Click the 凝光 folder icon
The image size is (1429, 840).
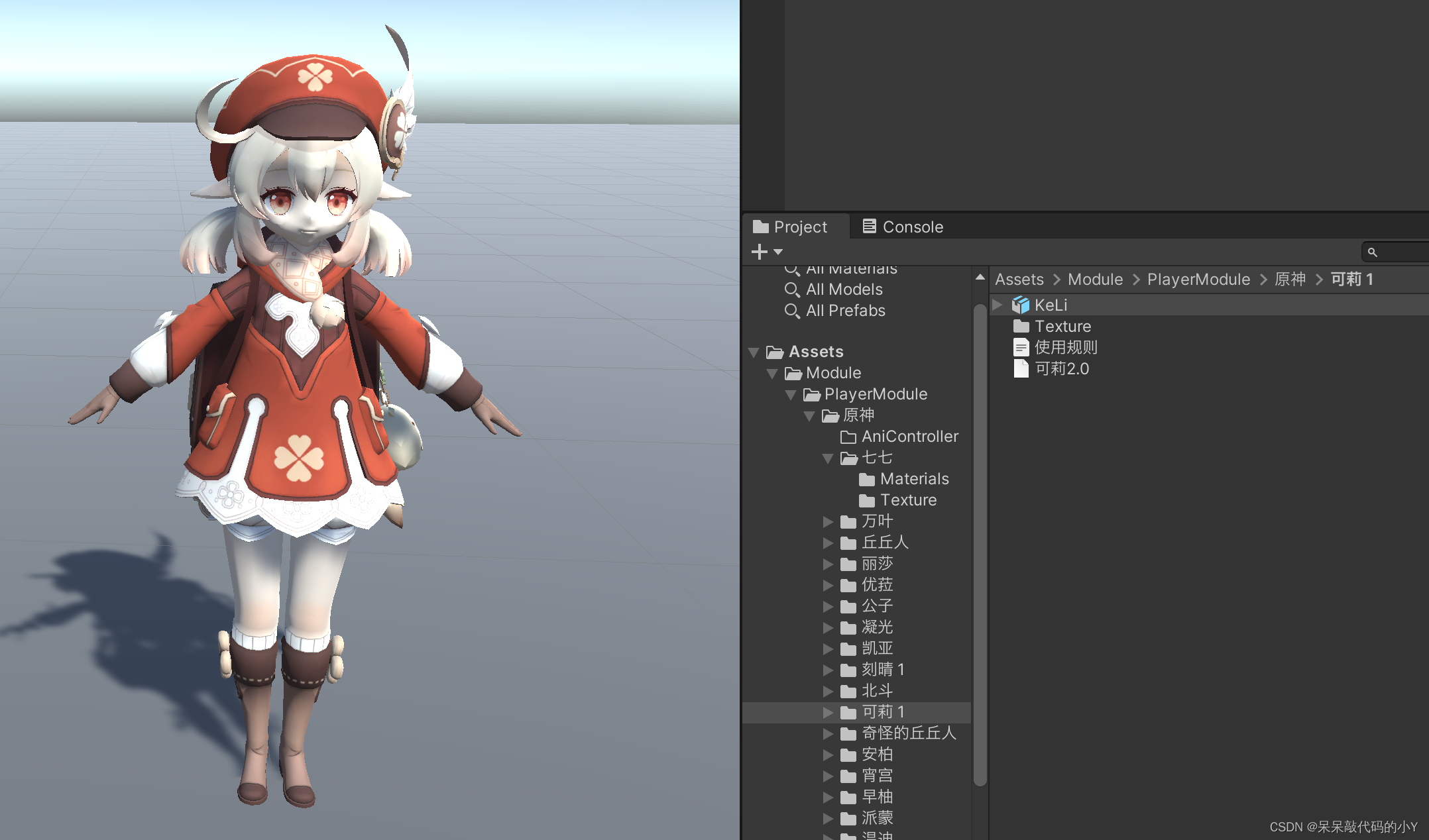(x=848, y=627)
